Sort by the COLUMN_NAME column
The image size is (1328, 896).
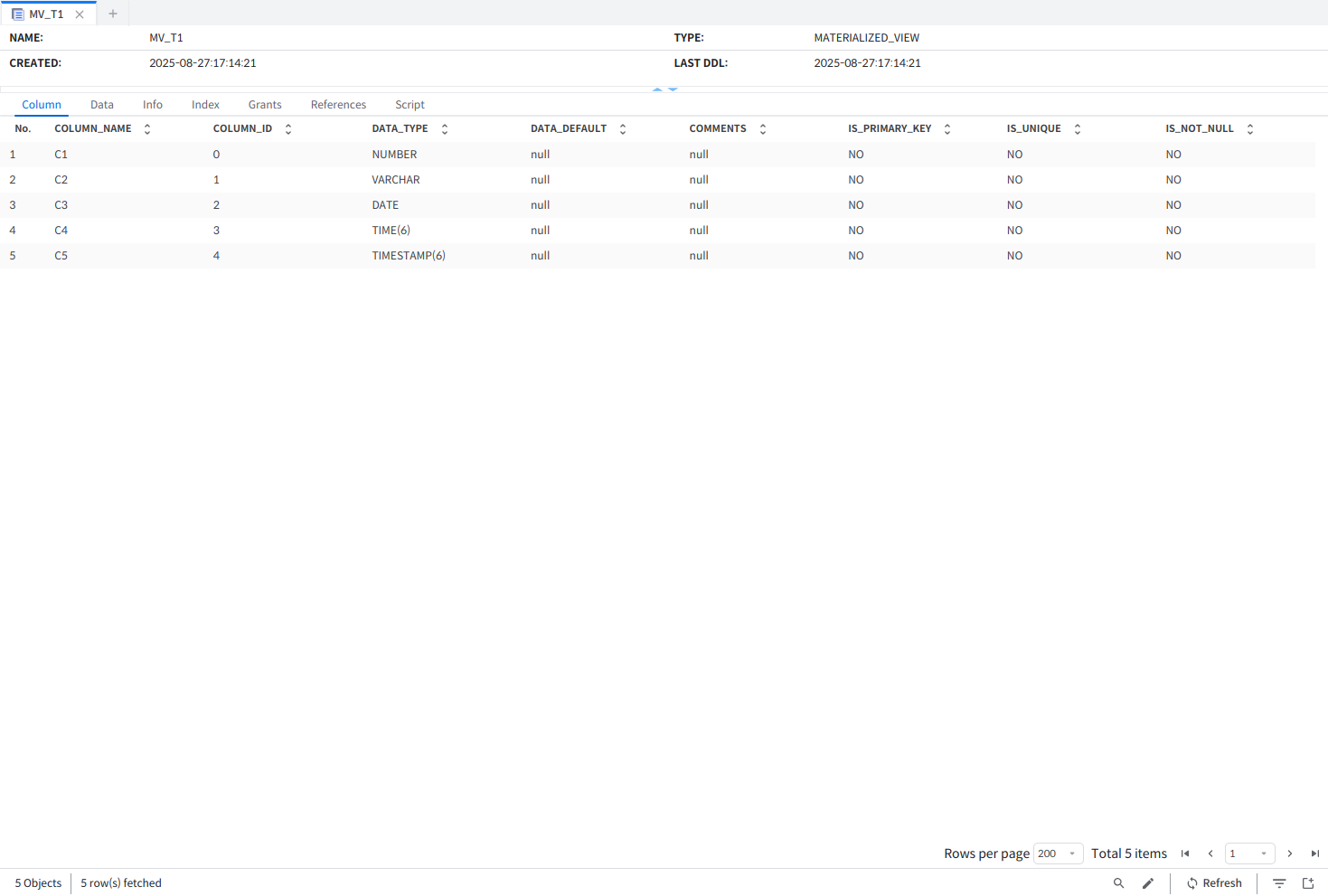pyautogui.click(x=147, y=129)
